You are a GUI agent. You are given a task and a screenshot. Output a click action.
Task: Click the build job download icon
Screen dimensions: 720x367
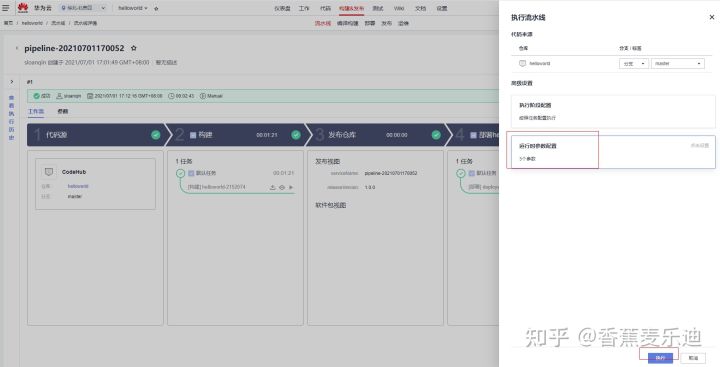[x=272, y=187]
